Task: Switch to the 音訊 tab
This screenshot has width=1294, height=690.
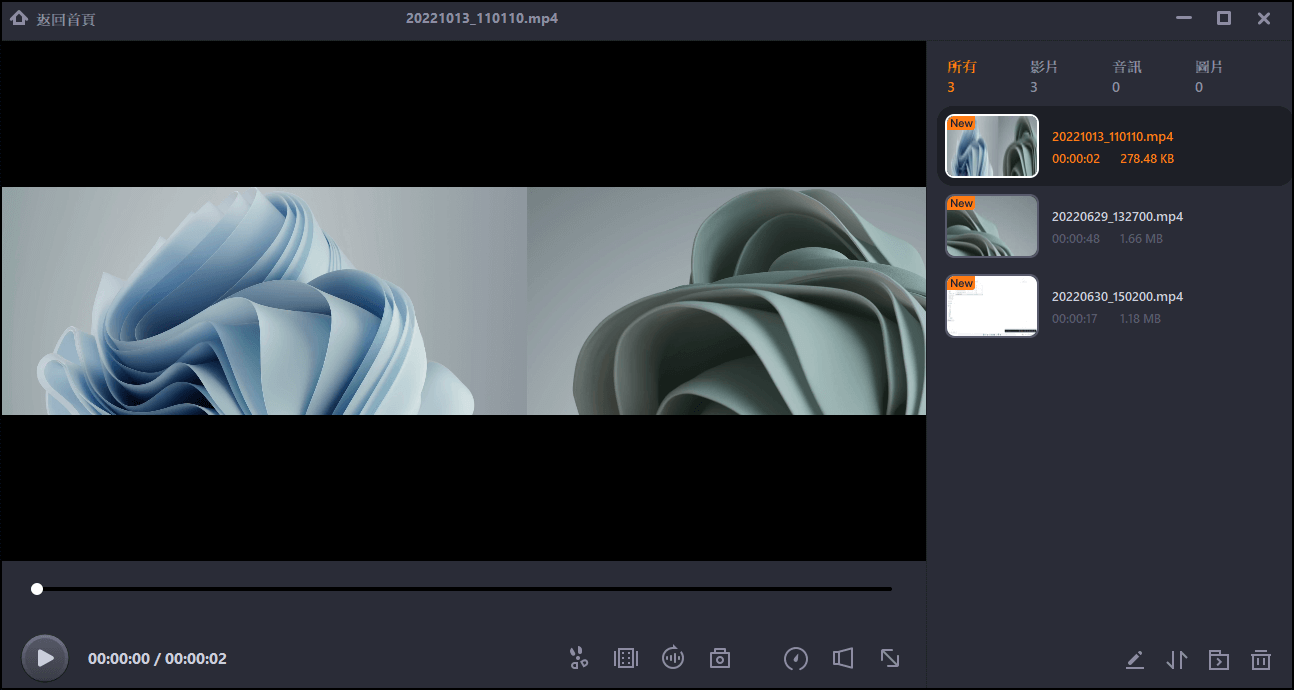Action: [1126, 76]
